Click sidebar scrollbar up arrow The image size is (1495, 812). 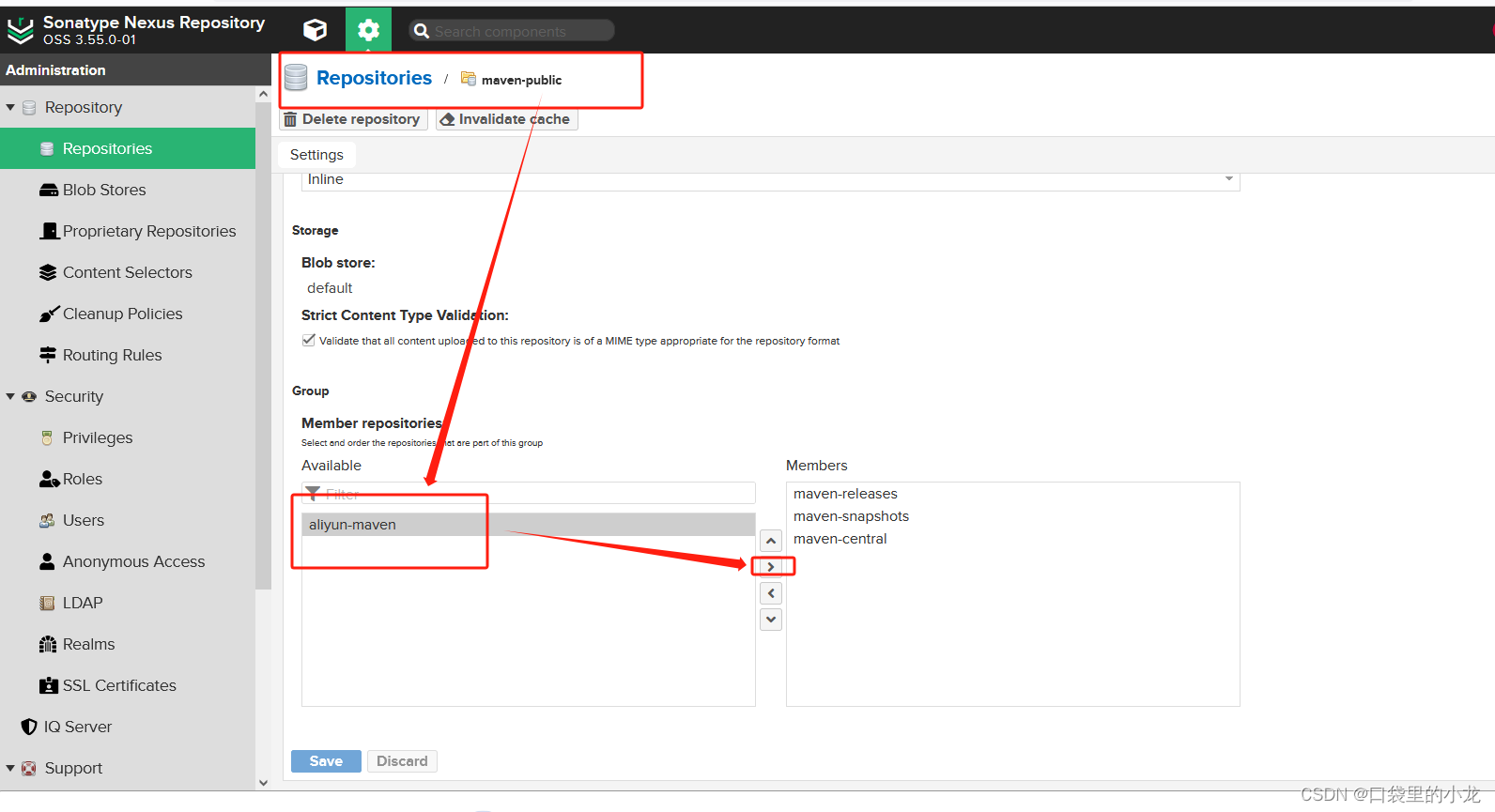(x=263, y=94)
